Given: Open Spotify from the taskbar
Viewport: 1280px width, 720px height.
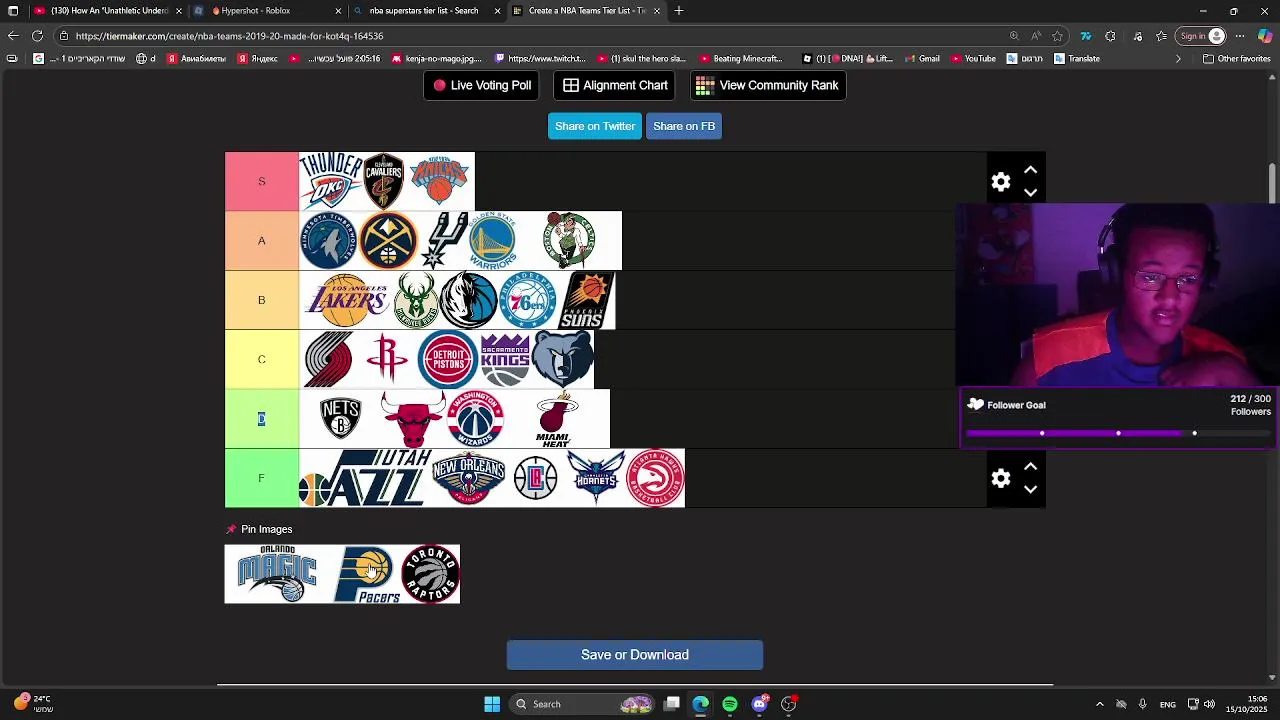Looking at the screenshot, I should tap(730, 704).
